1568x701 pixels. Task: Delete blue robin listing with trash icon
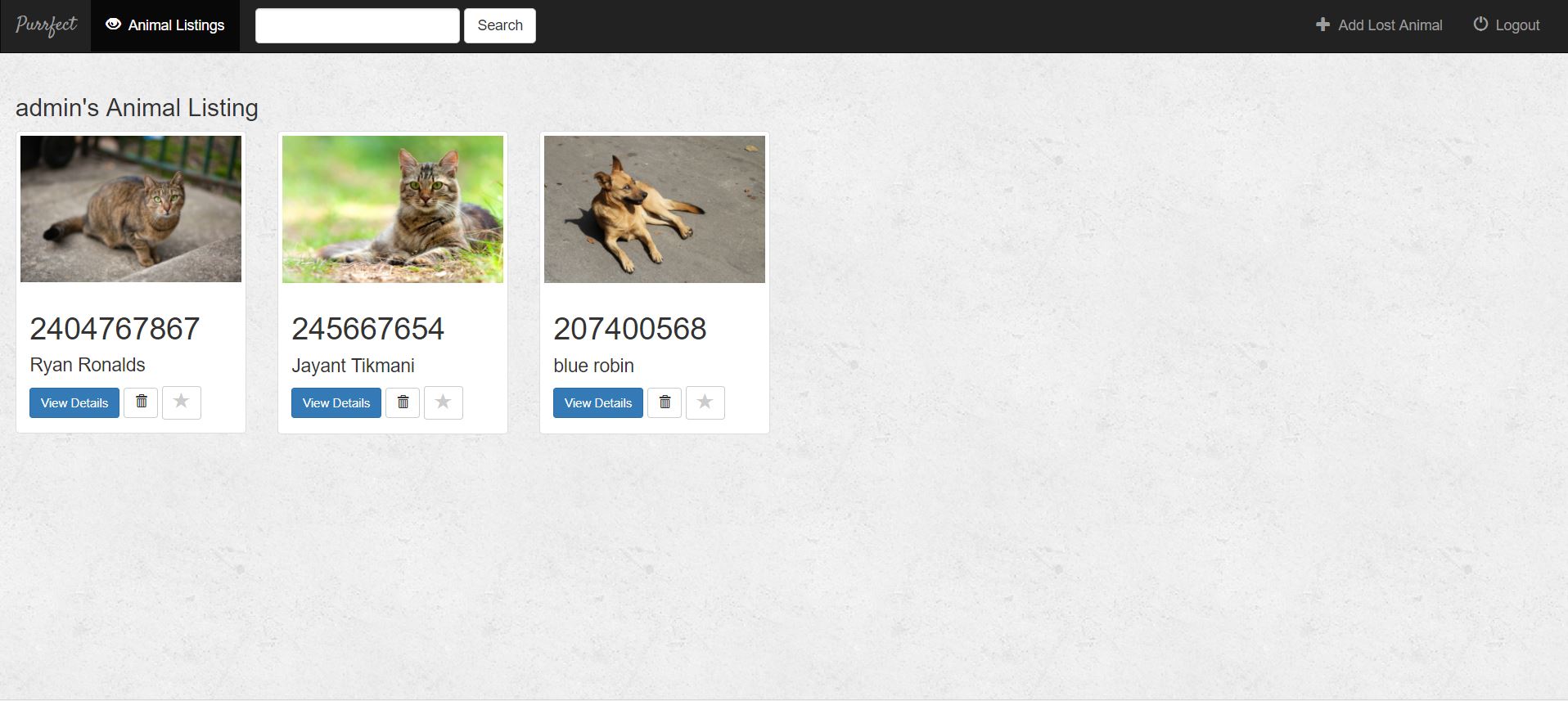(x=665, y=402)
